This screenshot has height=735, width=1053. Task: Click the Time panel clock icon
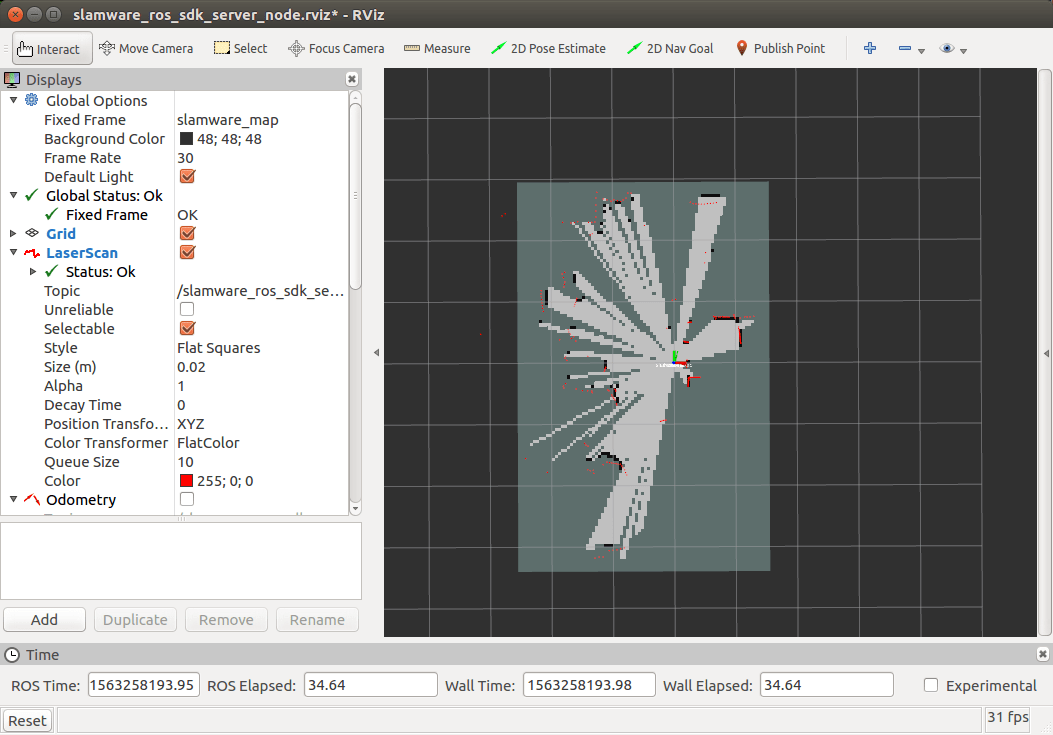click(12, 654)
